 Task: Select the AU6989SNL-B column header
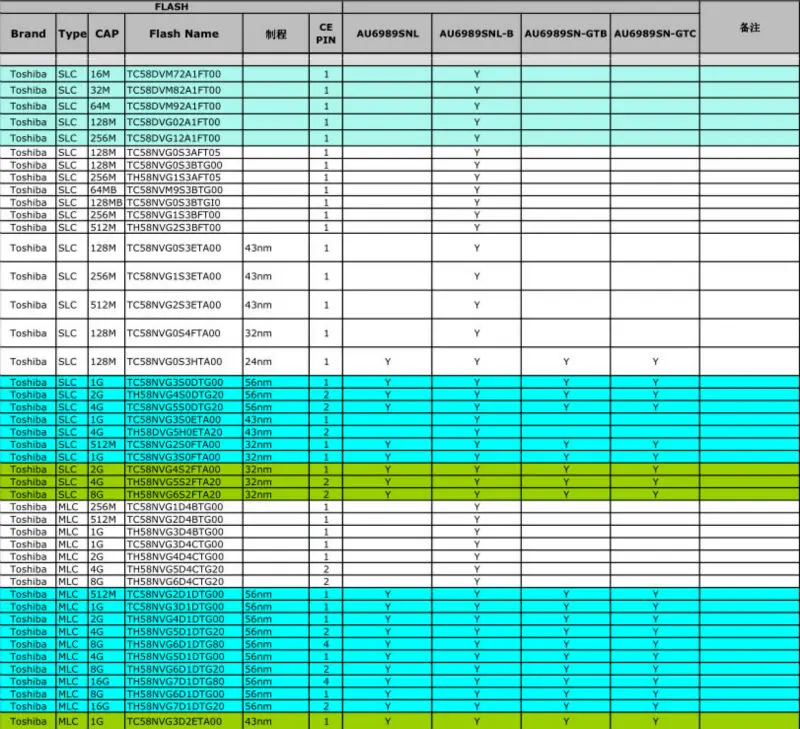click(x=477, y=34)
